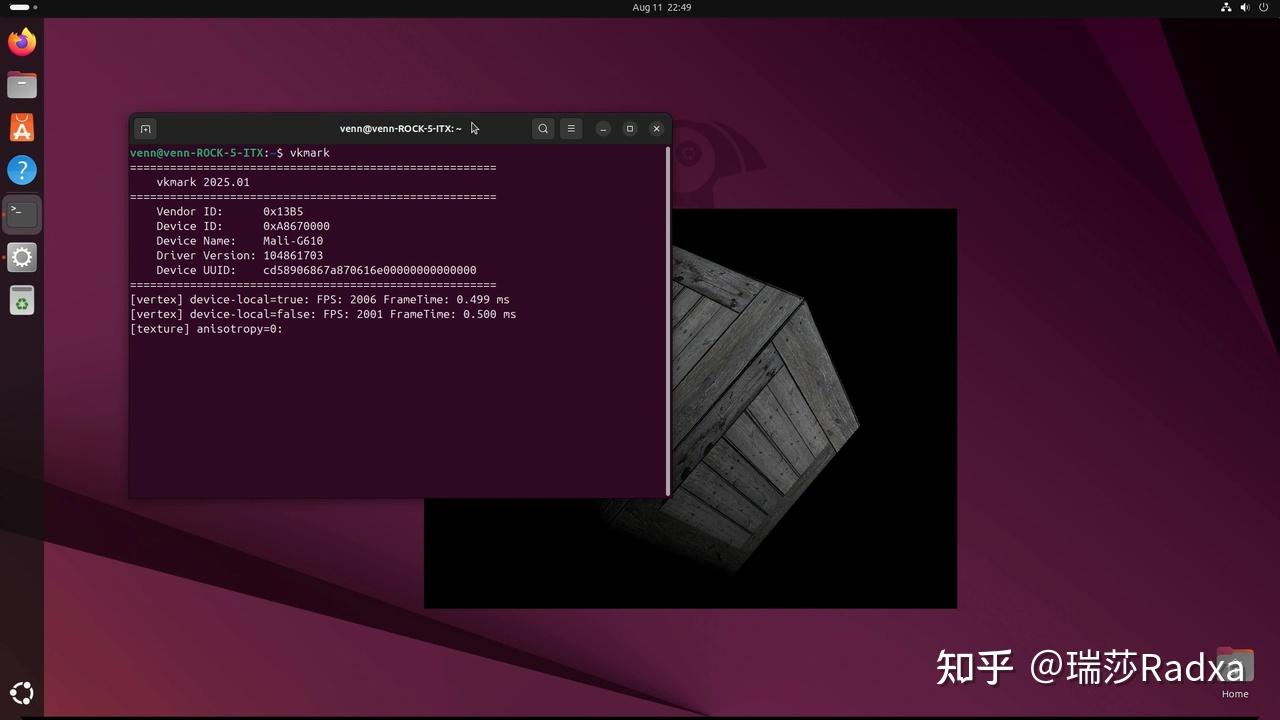Show applications with the Ubuntu logo button

click(22, 692)
